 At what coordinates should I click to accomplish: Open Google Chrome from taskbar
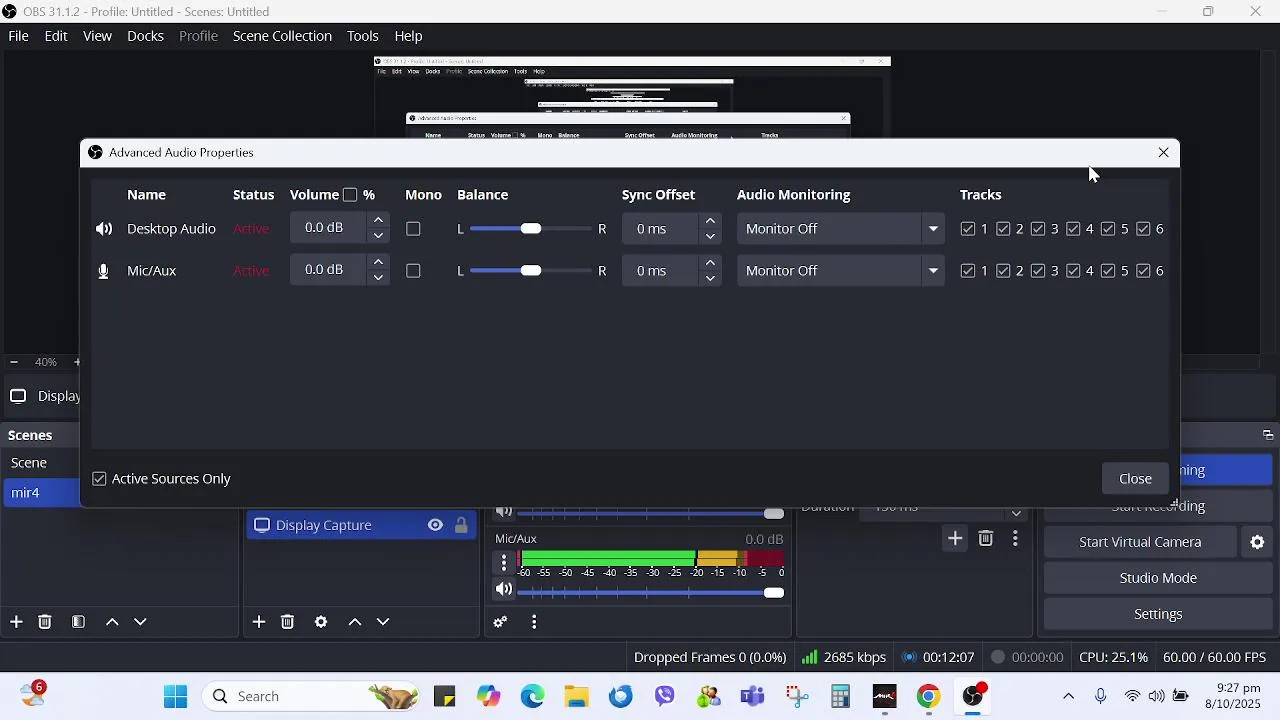point(929,697)
